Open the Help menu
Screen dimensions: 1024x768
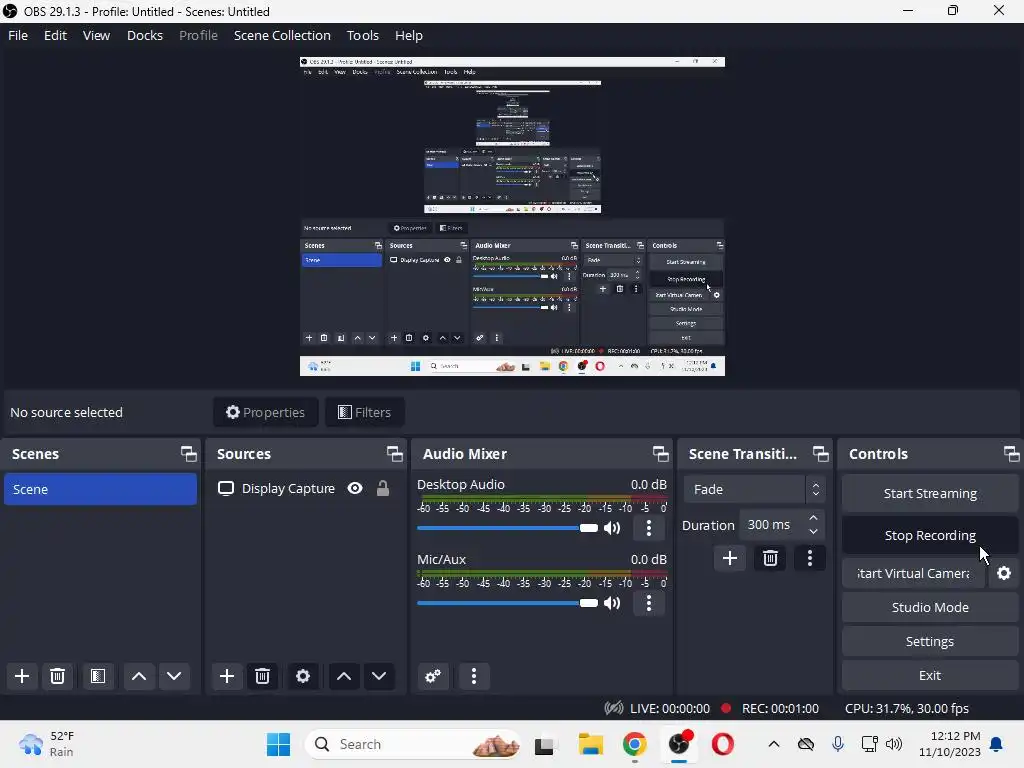pos(409,35)
